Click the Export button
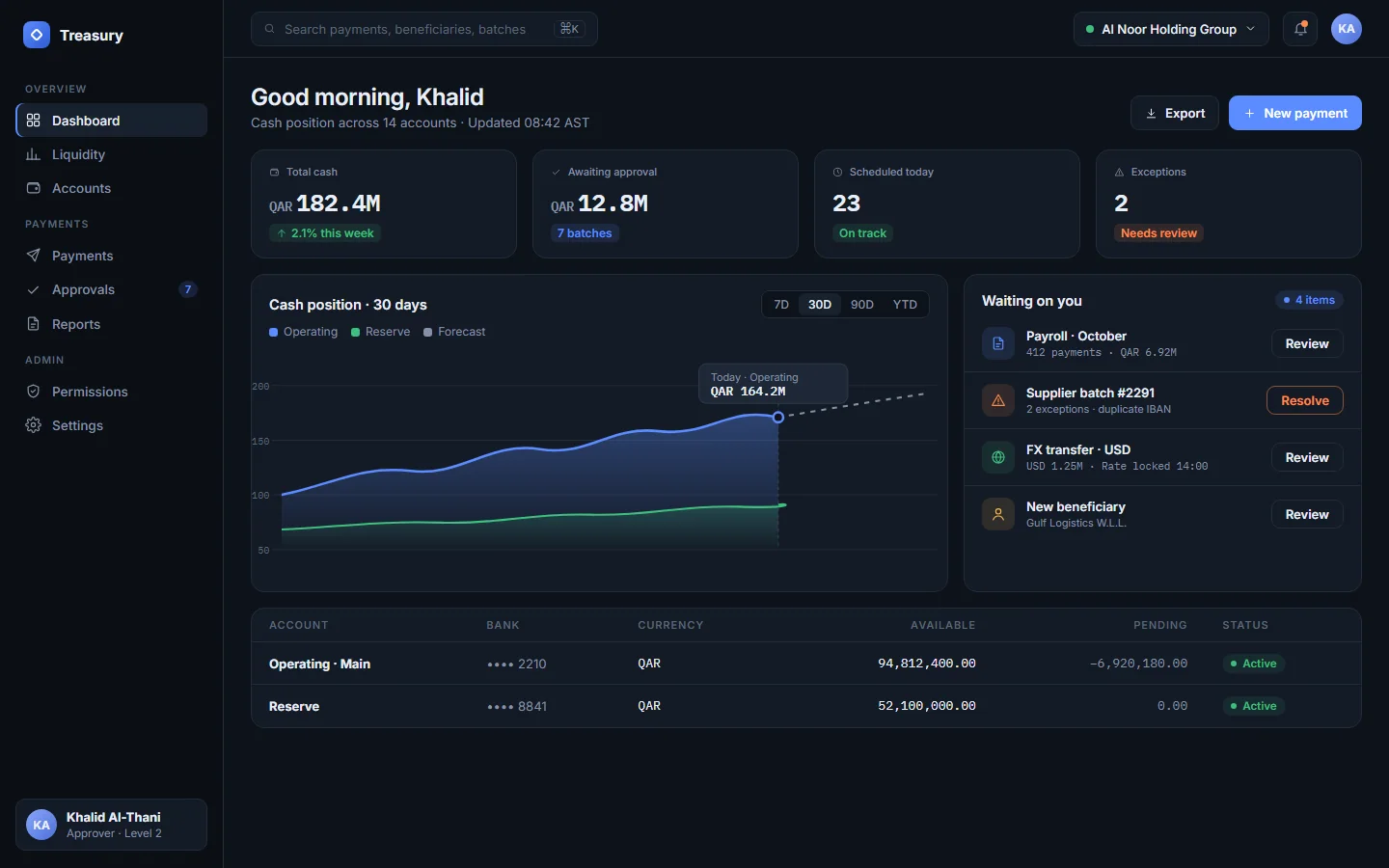 [x=1175, y=113]
